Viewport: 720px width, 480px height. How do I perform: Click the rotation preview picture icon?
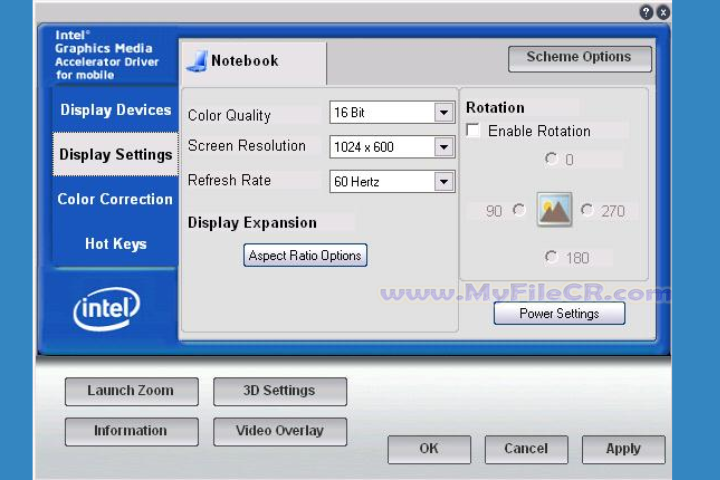click(555, 209)
